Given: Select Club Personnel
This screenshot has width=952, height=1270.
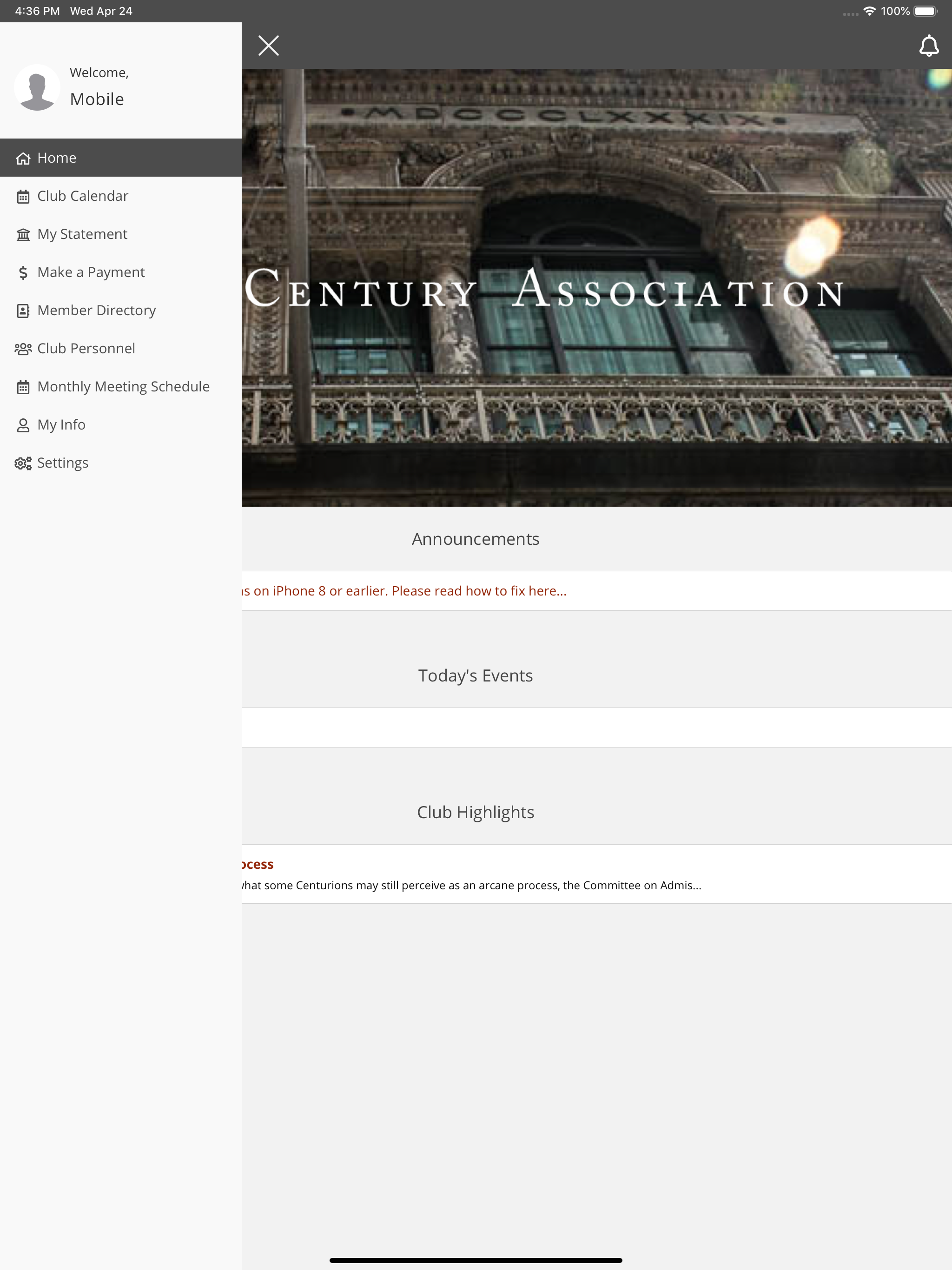Looking at the screenshot, I should (x=120, y=349).
